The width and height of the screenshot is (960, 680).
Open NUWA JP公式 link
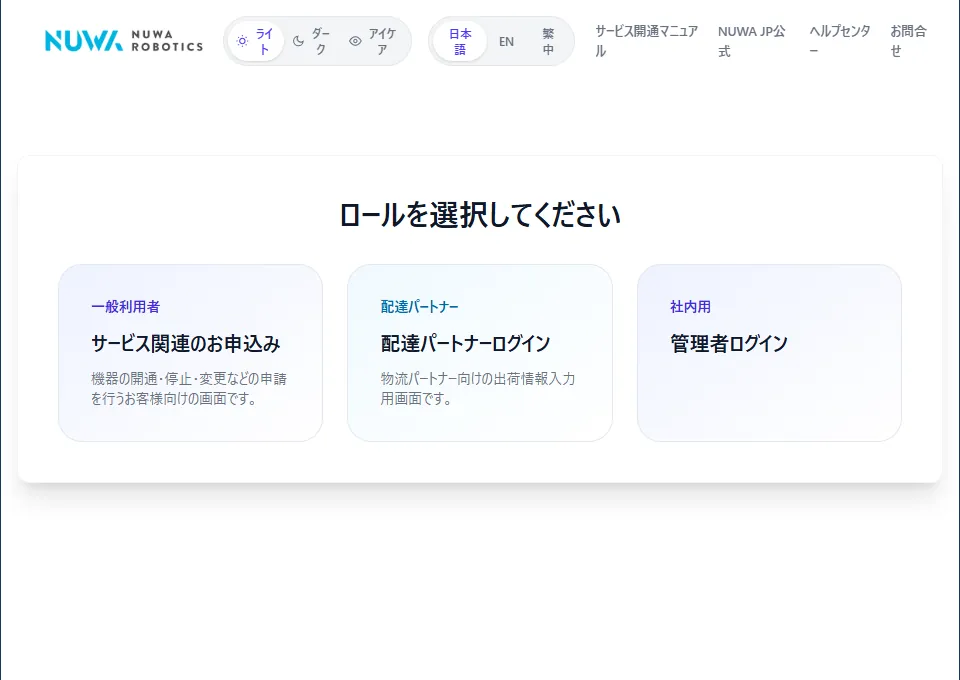[x=752, y=41]
